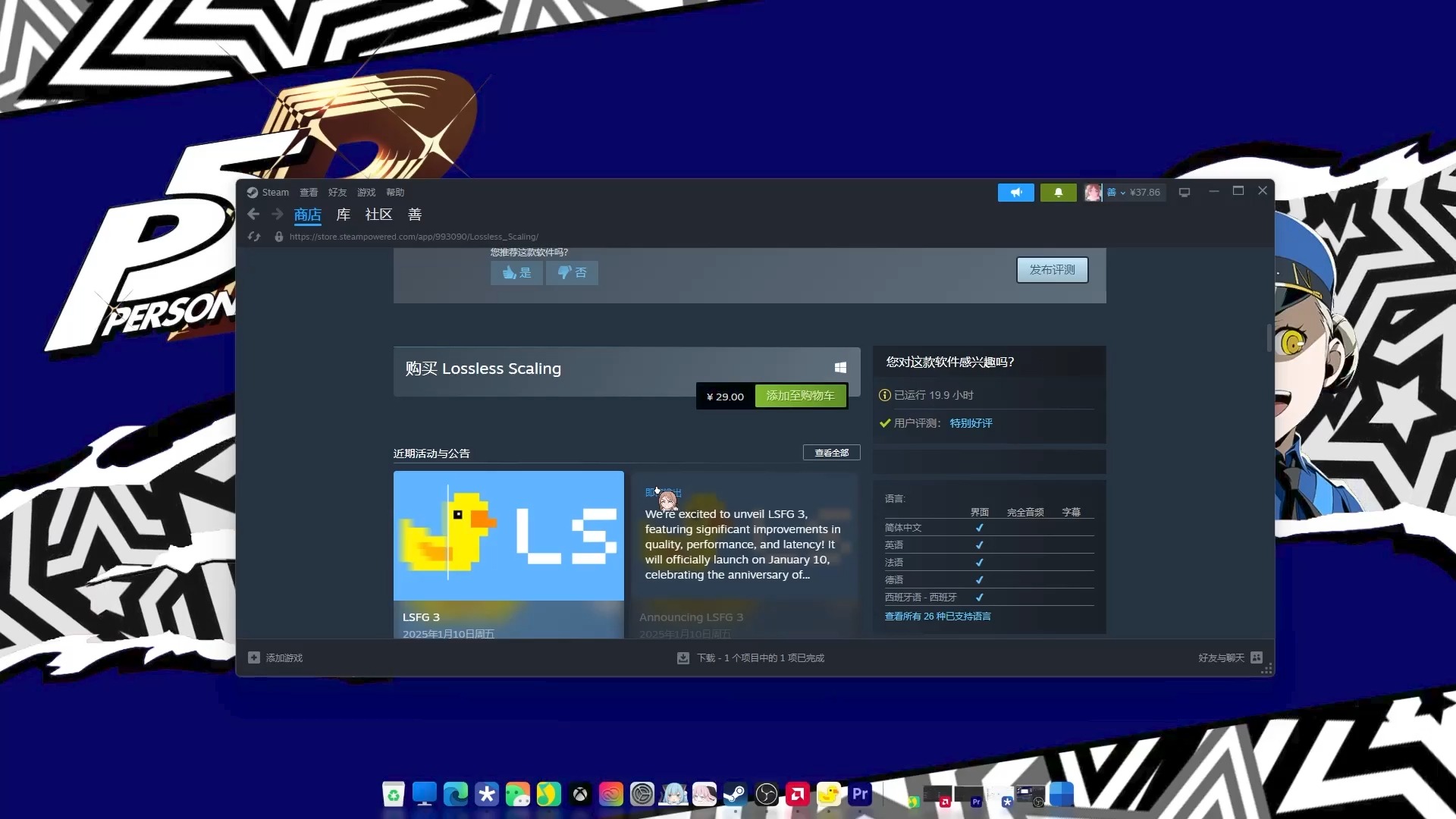Switch to 社区 community tab
The height and width of the screenshot is (819, 1456).
[x=378, y=214]
